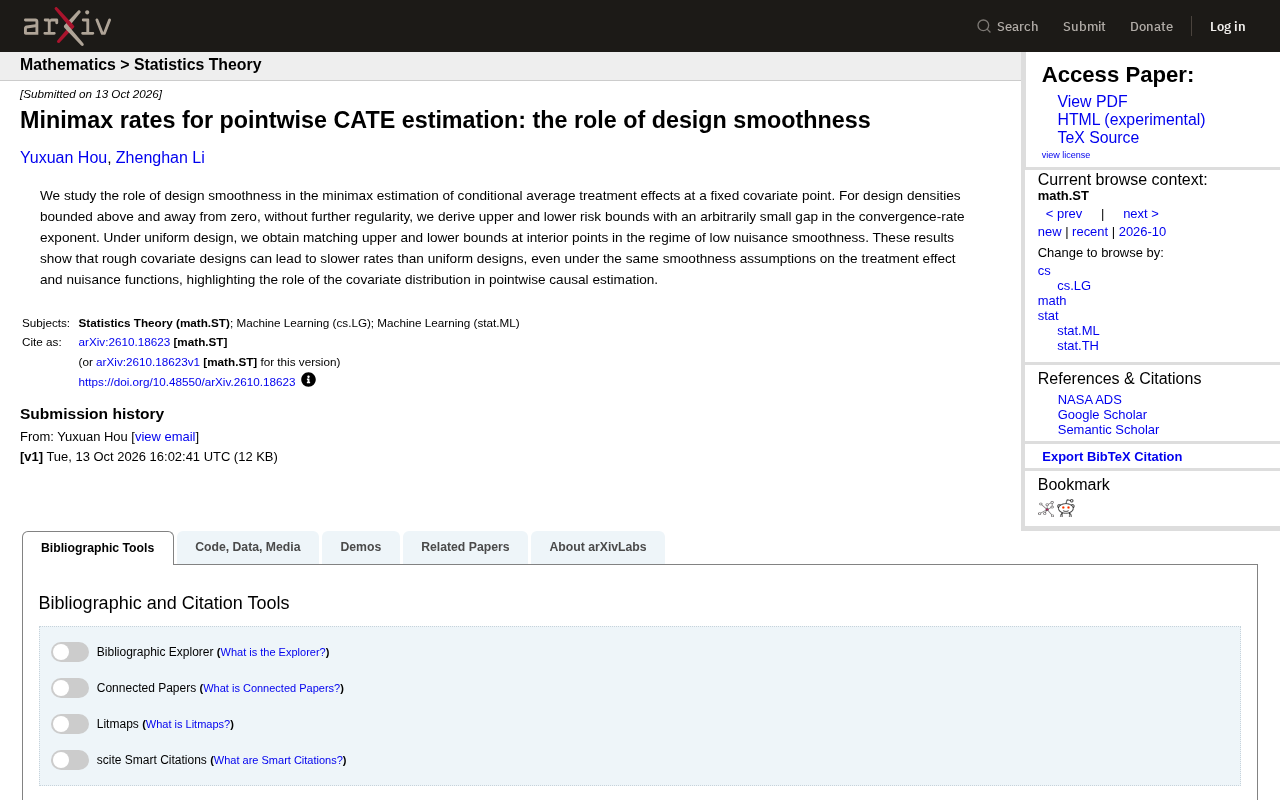Browse by stat.ML category

tap(1078, 331)
